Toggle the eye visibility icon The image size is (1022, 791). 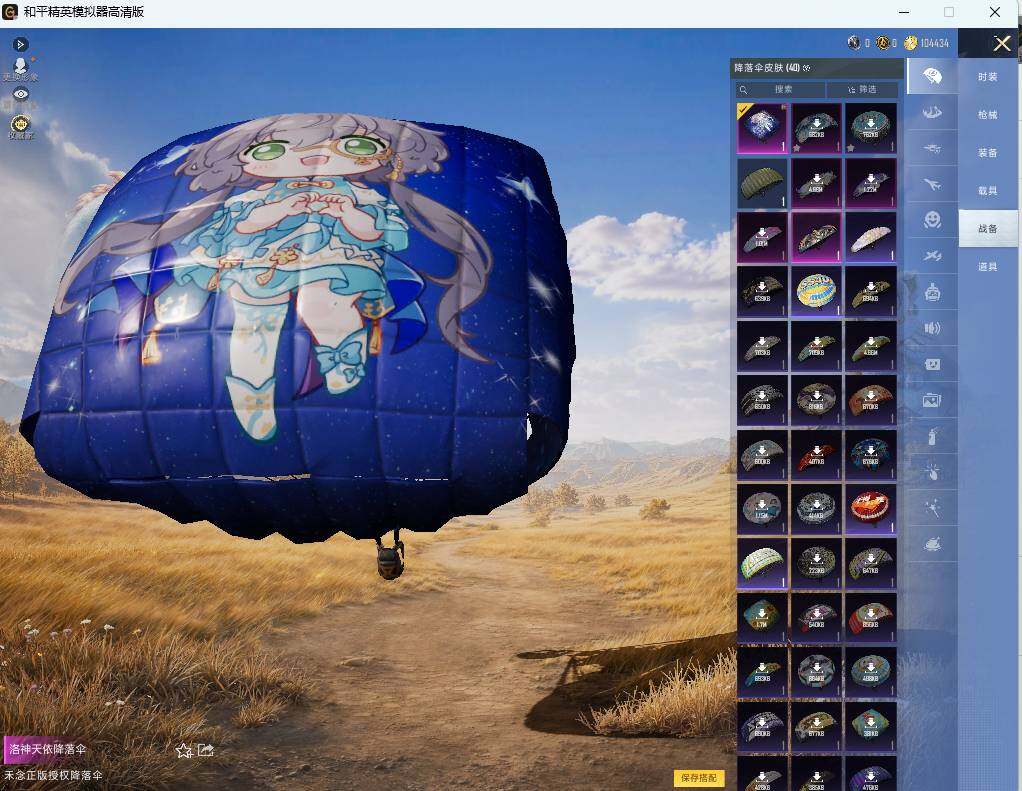pyautogui.click(x=21, y=94)
